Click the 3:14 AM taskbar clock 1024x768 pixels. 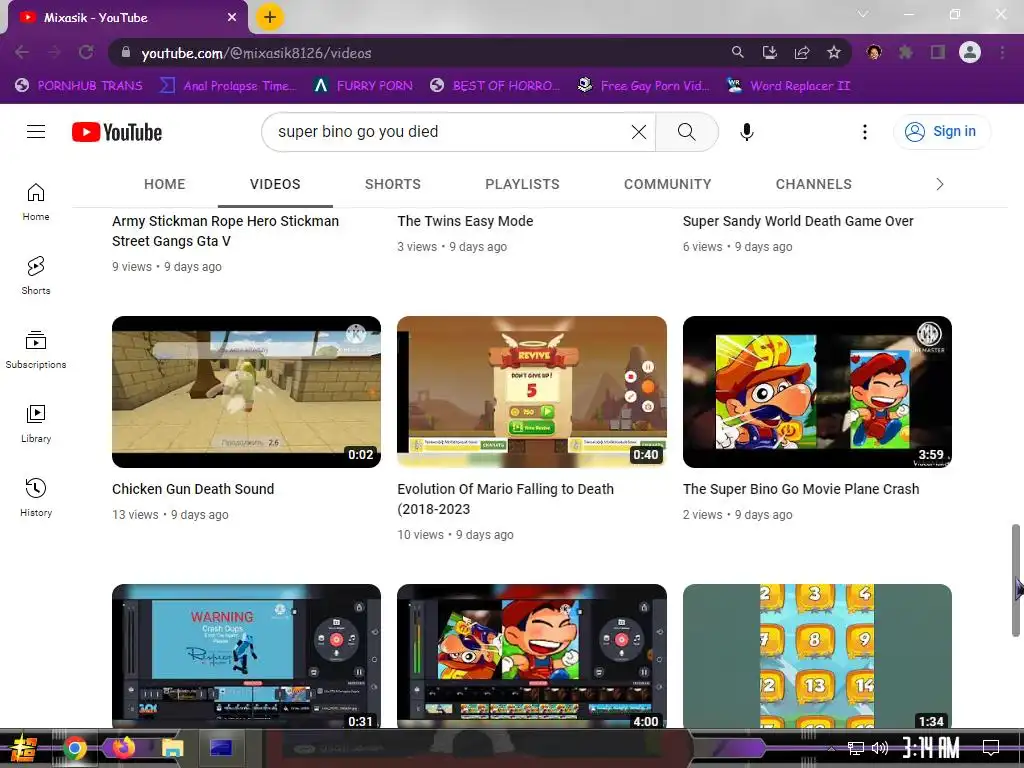point(931,748)
